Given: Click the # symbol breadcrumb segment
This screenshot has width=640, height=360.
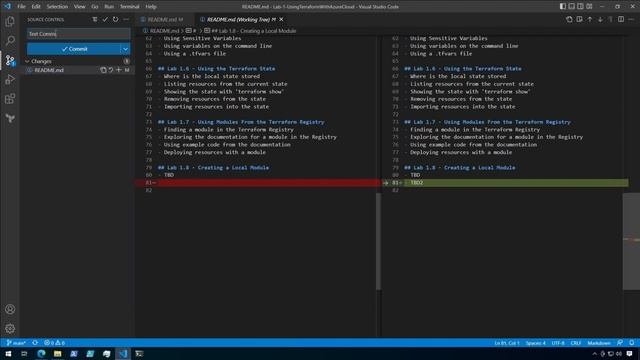Looking at the screenshot, I should coord(191,31).
